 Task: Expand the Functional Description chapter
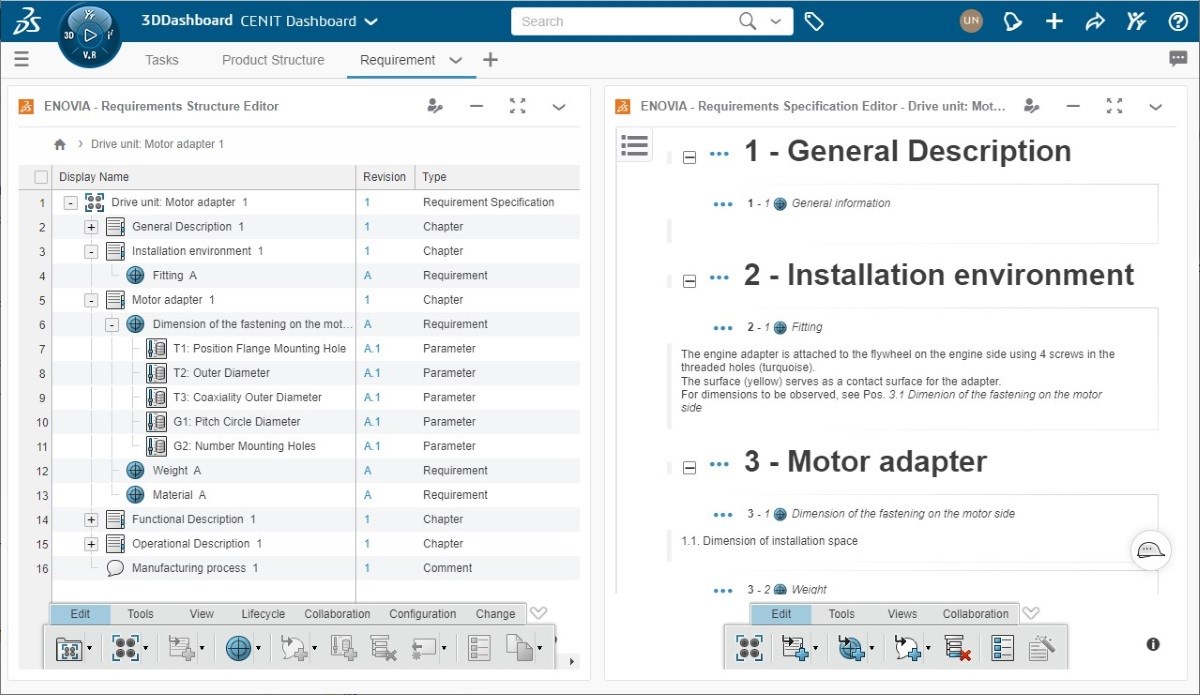tap(91, 520)
